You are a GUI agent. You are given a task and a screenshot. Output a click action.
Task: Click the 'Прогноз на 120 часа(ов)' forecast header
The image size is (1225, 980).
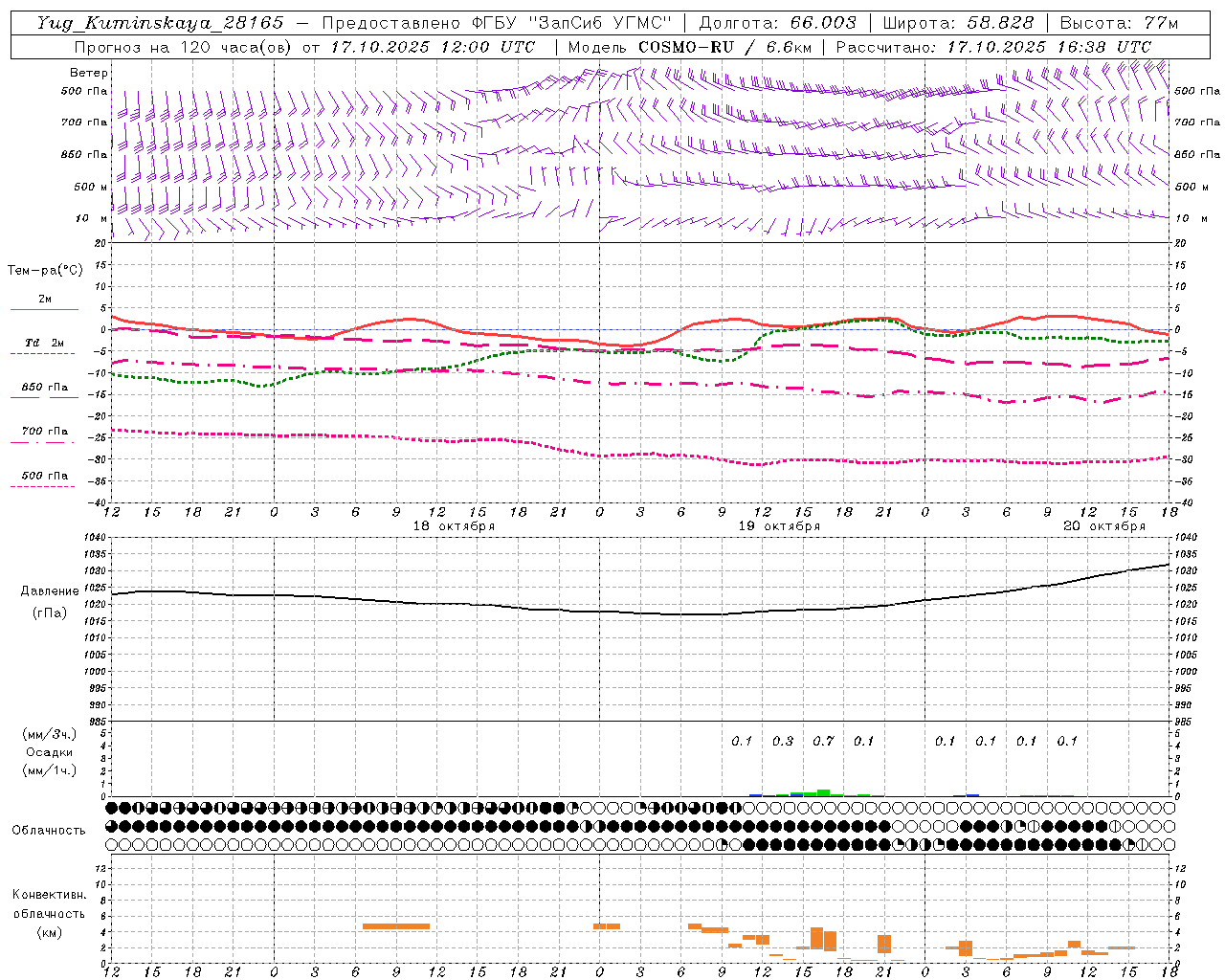pyautogui.click(x=184, y=47)
